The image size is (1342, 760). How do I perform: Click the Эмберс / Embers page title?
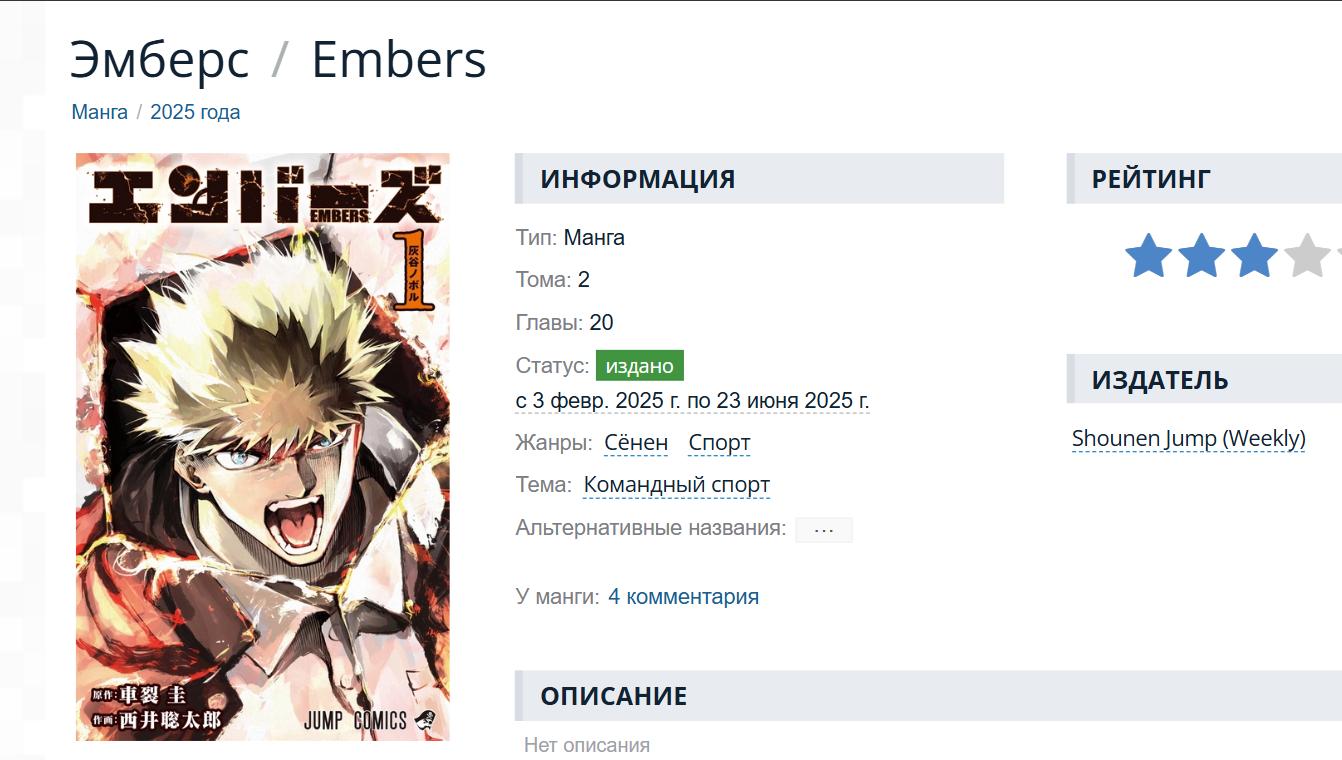[x=278, y=59]
